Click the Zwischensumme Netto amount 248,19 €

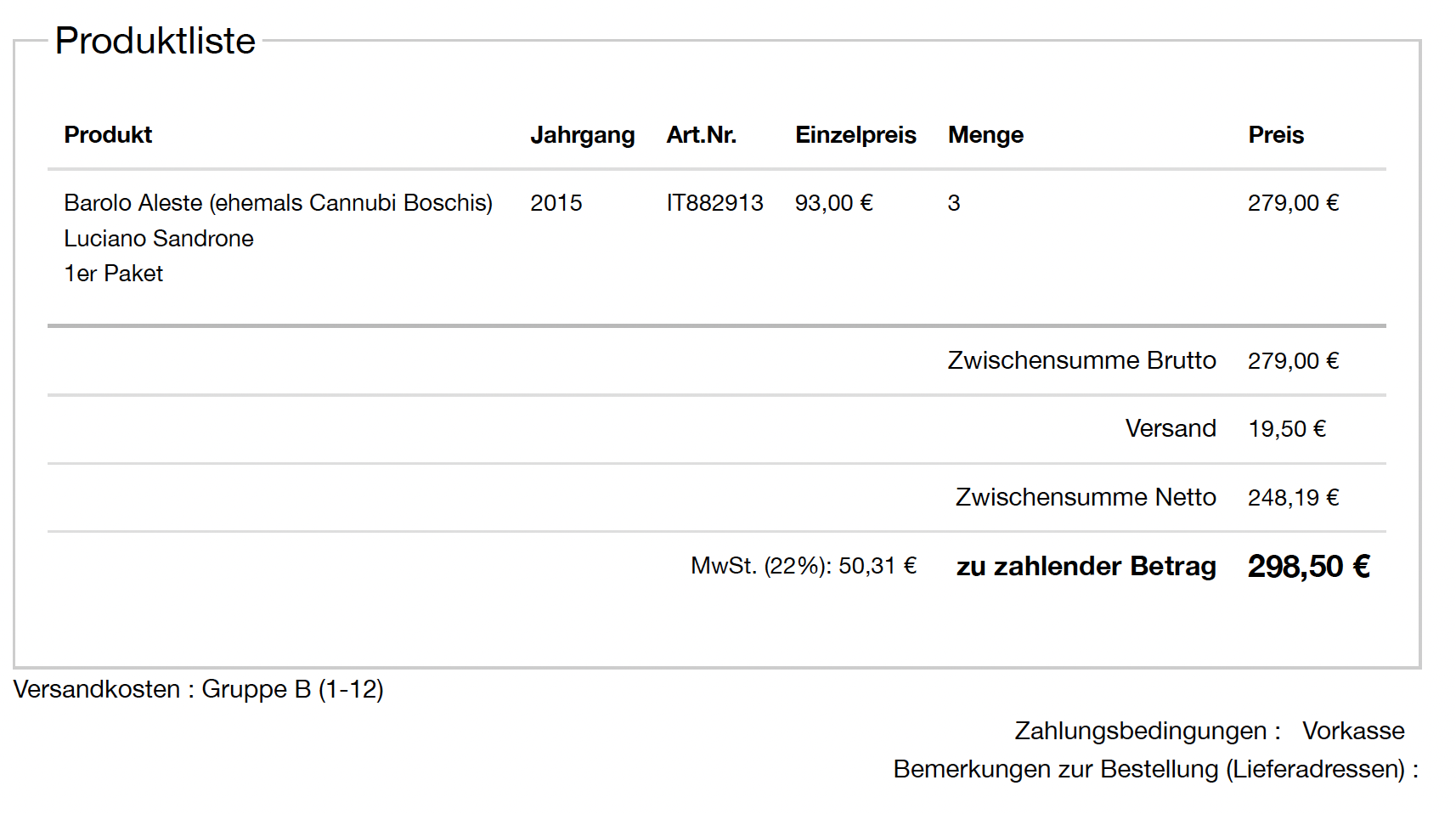click(1293, 498)
